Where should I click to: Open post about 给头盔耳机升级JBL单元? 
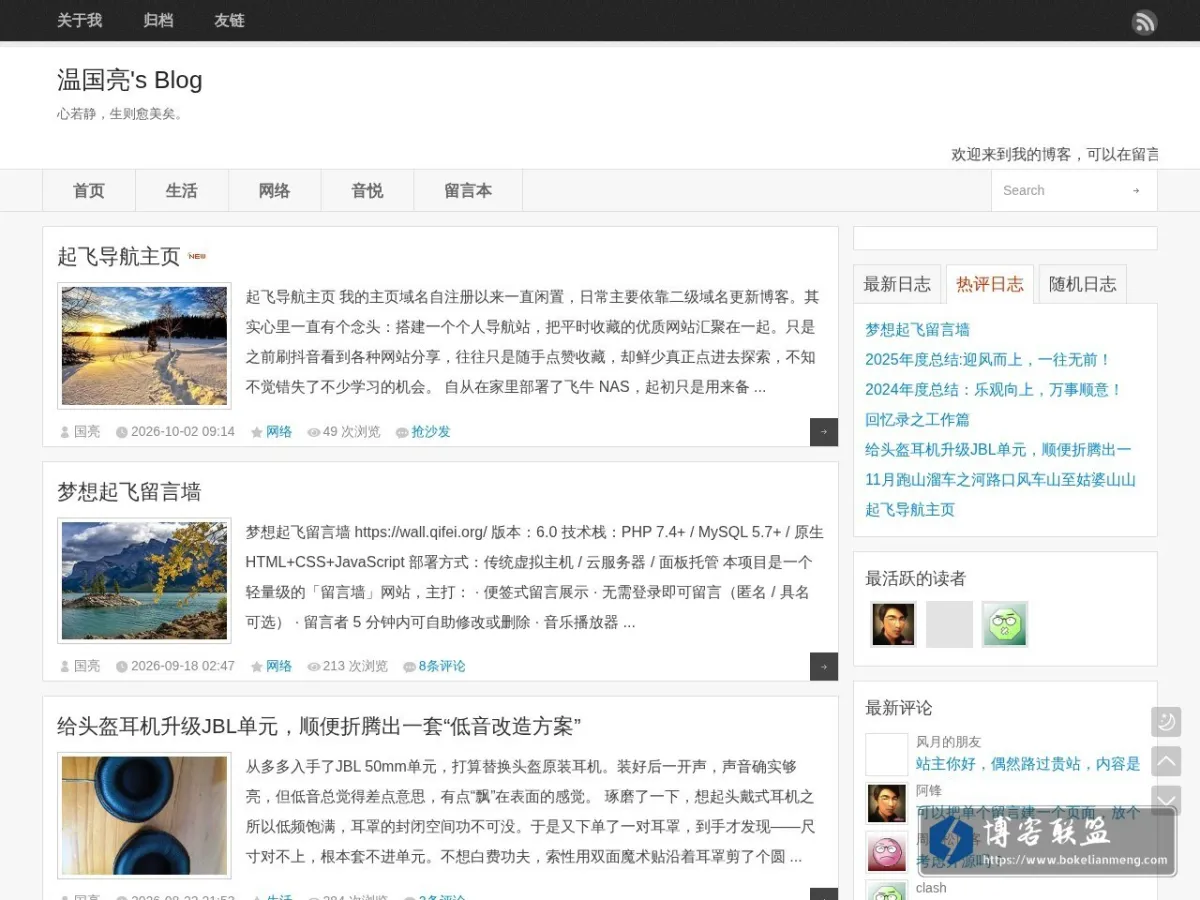tap(319, 726)
